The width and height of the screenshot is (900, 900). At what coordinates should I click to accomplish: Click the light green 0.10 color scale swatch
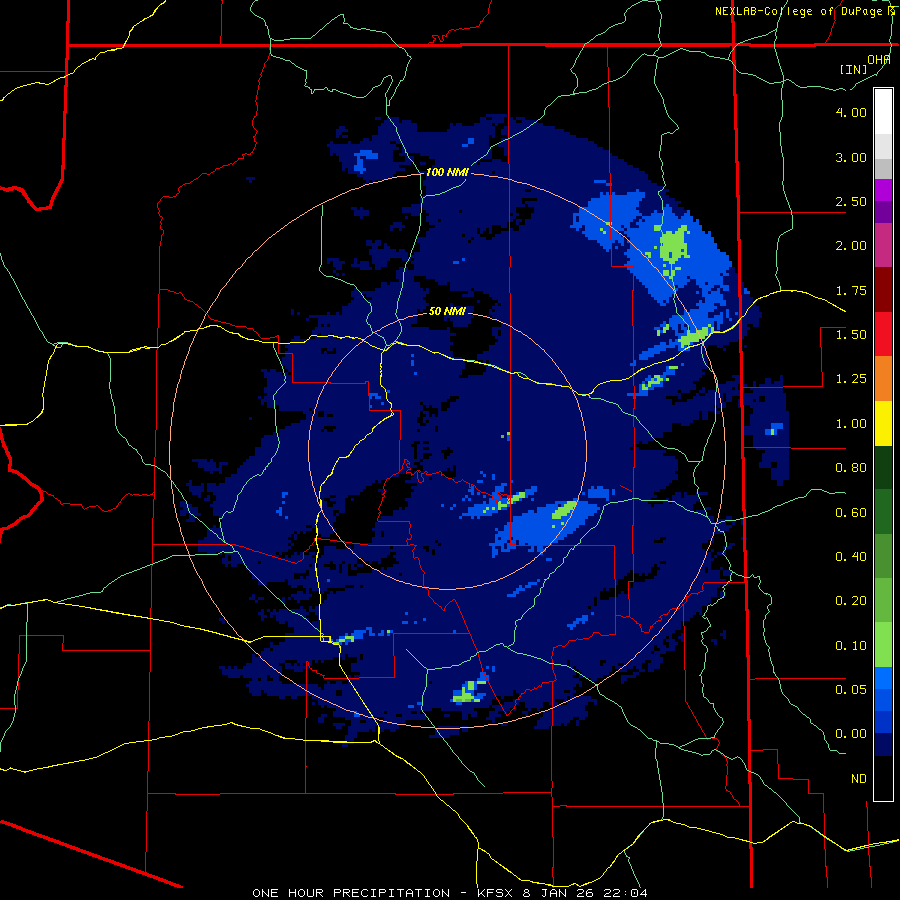(x=883, y=645)
